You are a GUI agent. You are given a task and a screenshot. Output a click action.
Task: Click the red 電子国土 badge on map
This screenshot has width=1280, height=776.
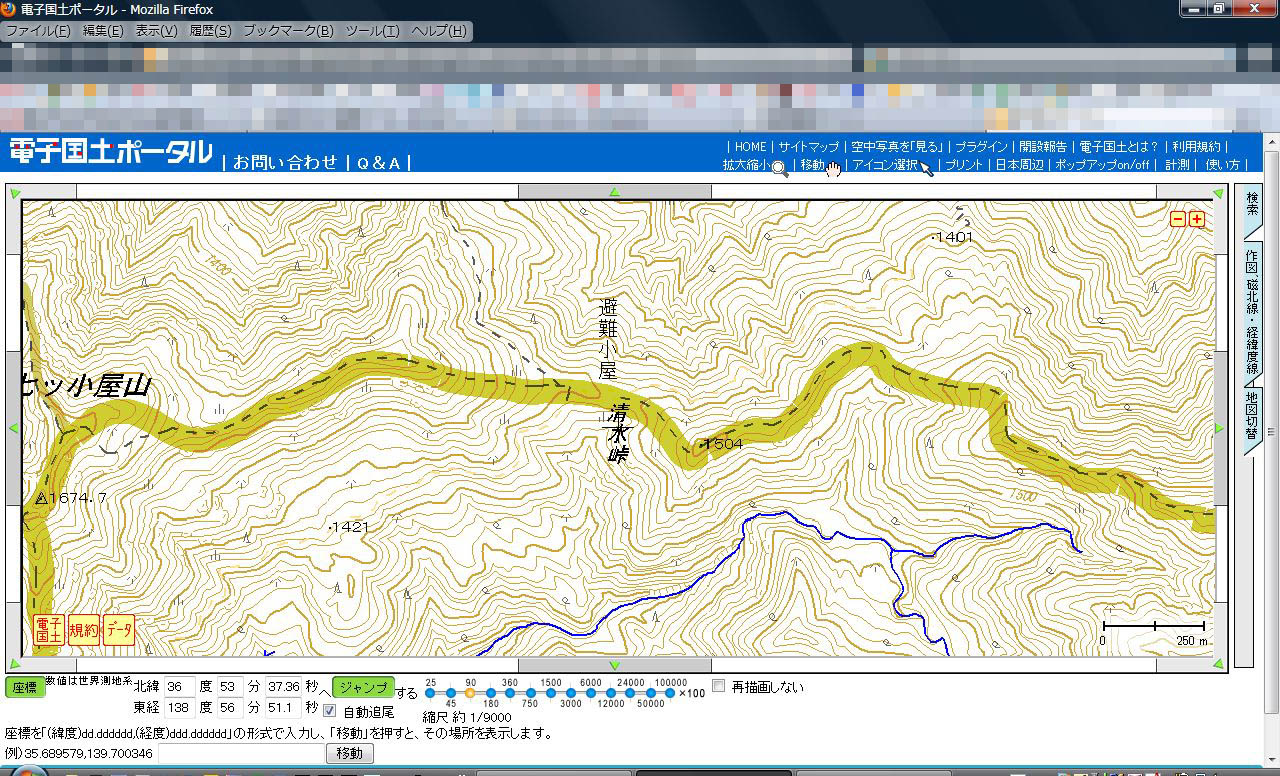(49, 630)
